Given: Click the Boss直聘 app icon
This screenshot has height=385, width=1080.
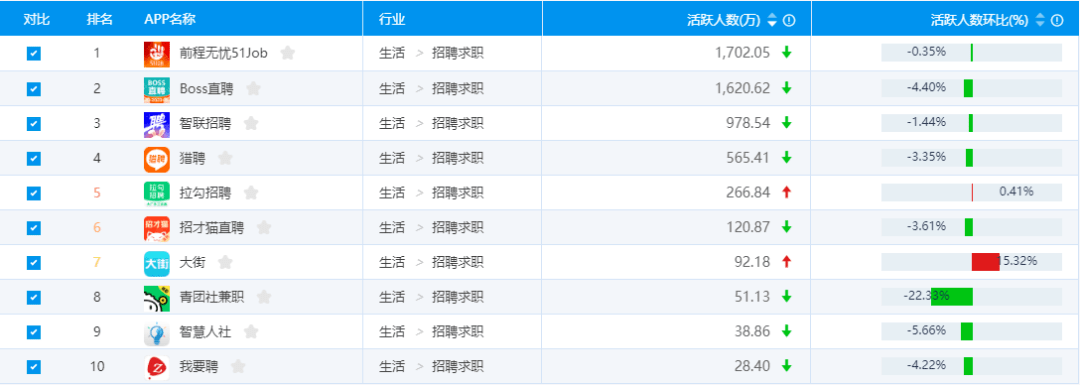Looking at the screenshot, I should 156,89.
